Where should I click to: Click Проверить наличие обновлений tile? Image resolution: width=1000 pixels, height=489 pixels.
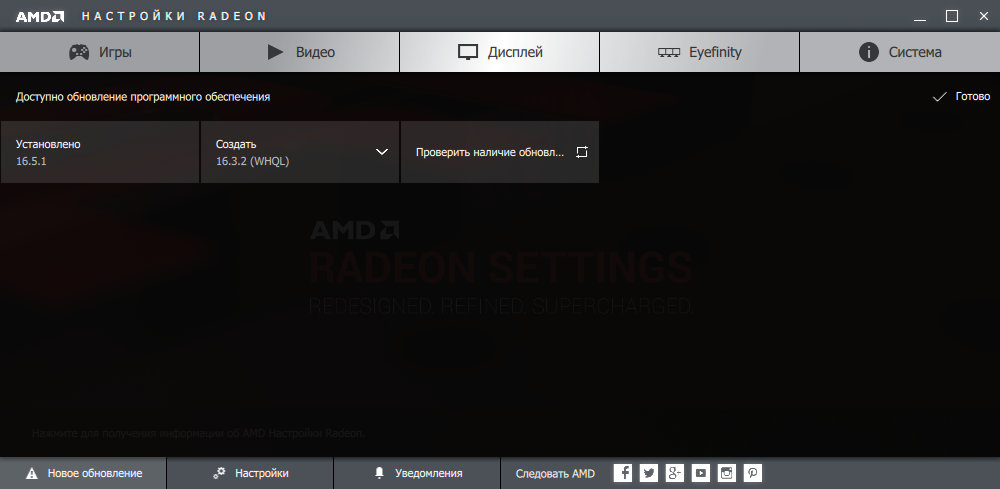pyautogui.click(x=499, y=152)
